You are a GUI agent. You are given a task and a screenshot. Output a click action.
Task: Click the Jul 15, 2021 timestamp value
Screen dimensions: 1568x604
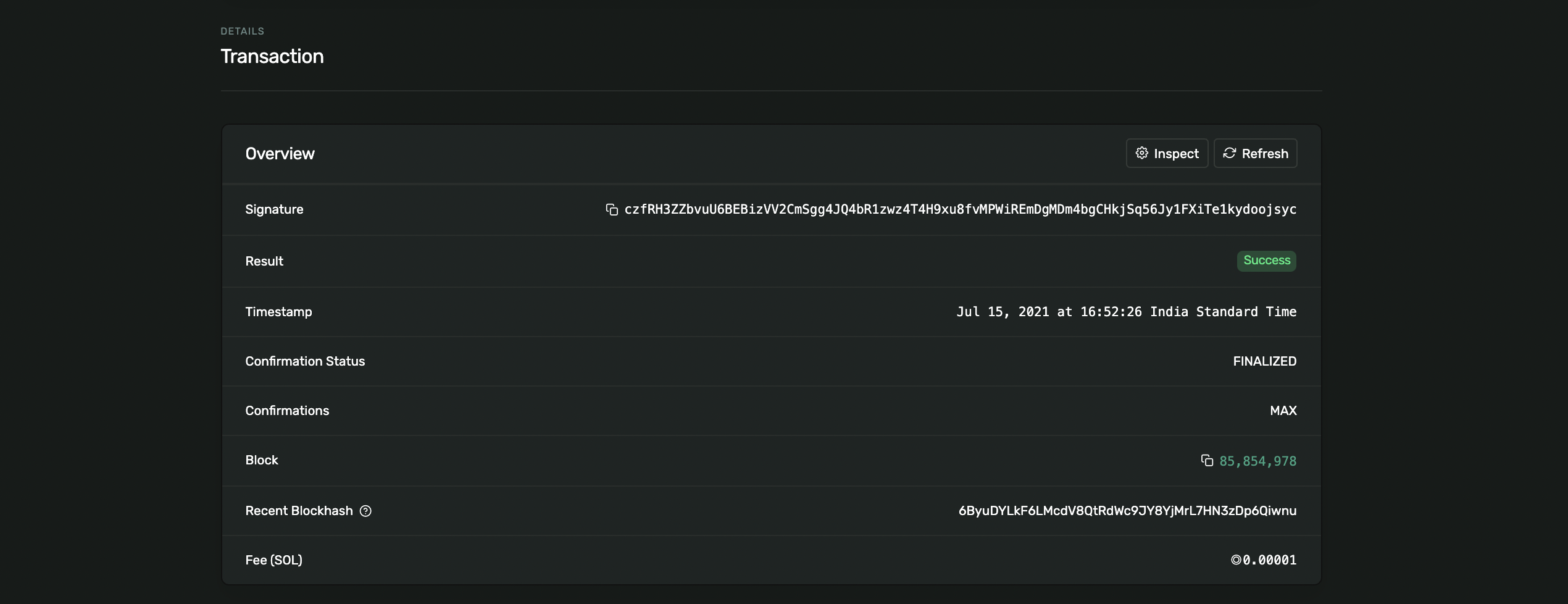(1126, 312)
